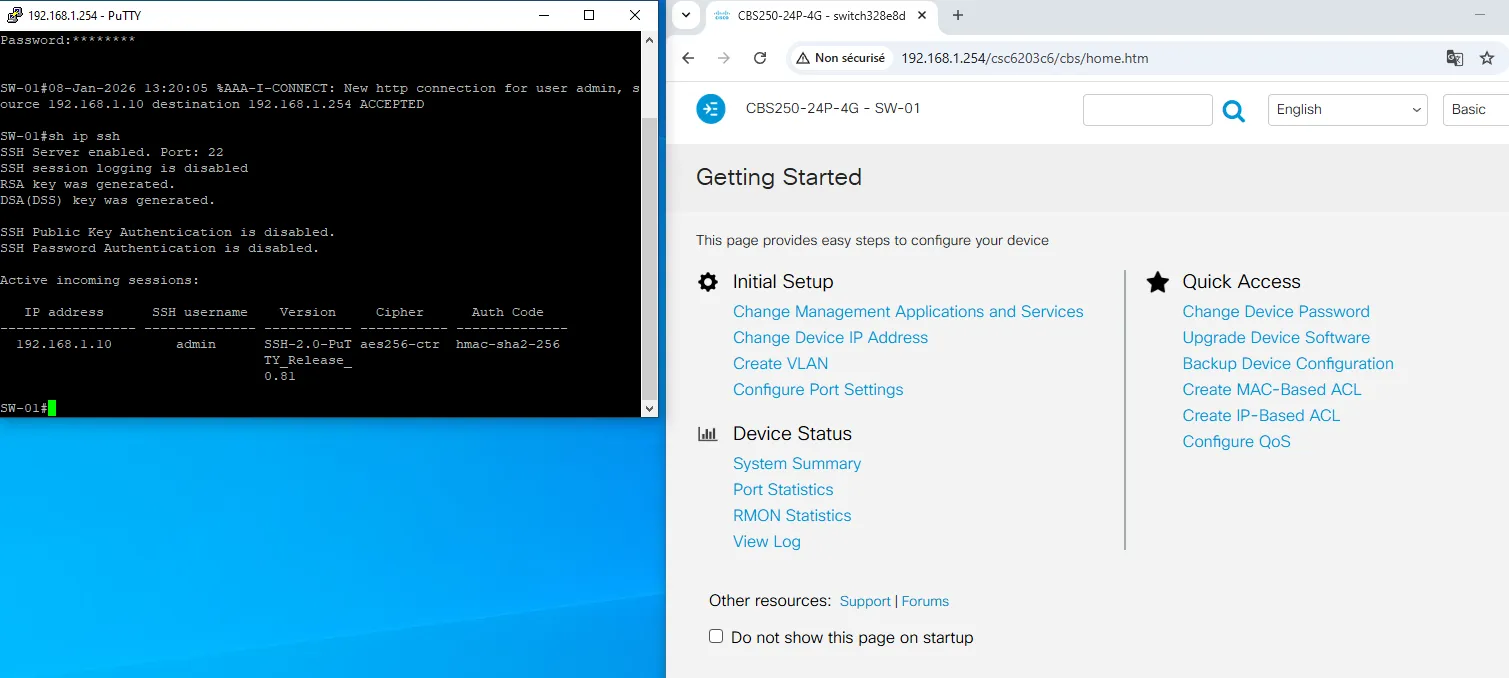
Task: Select the CBS250-24P-4G browser tab
Action: tap(823, 15)
